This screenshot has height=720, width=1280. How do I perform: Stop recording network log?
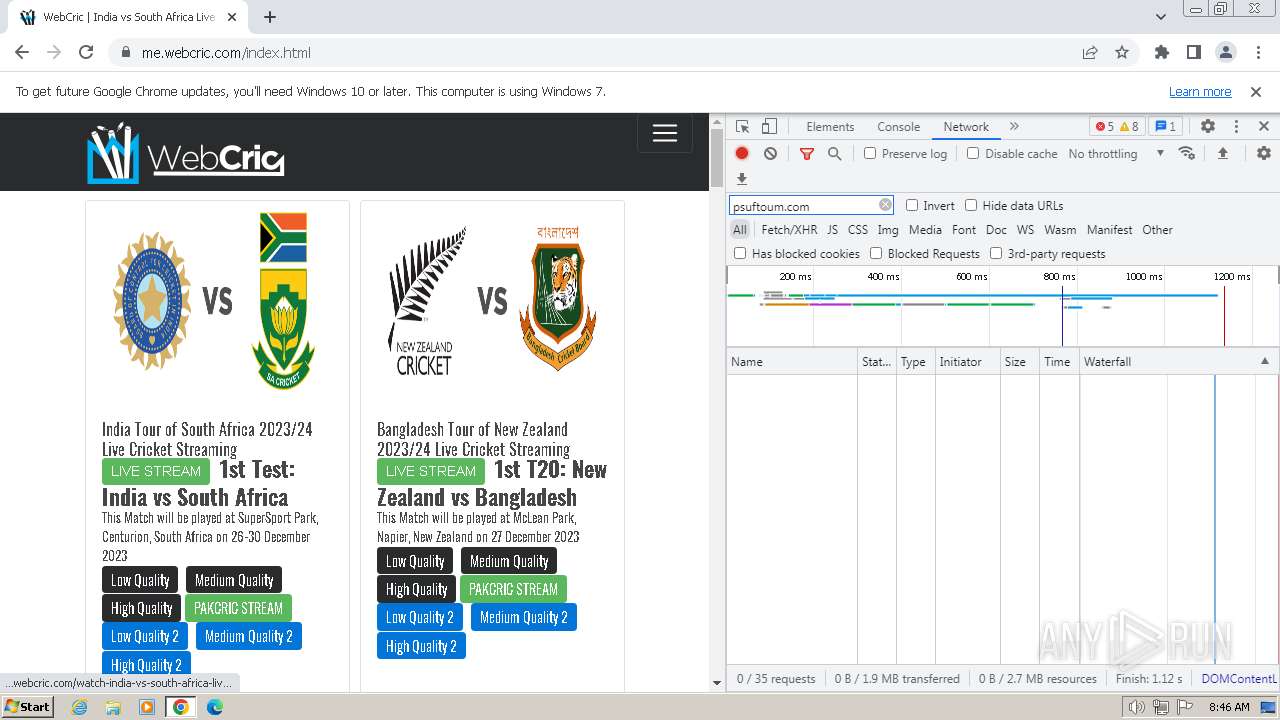coord(742,153)
